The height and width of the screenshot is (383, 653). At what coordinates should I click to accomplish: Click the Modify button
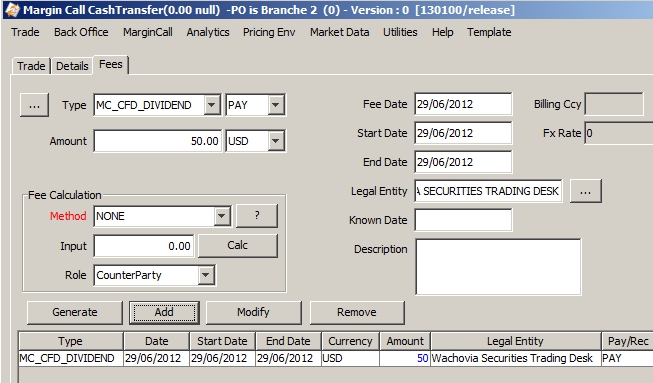[x=253, y=313]
